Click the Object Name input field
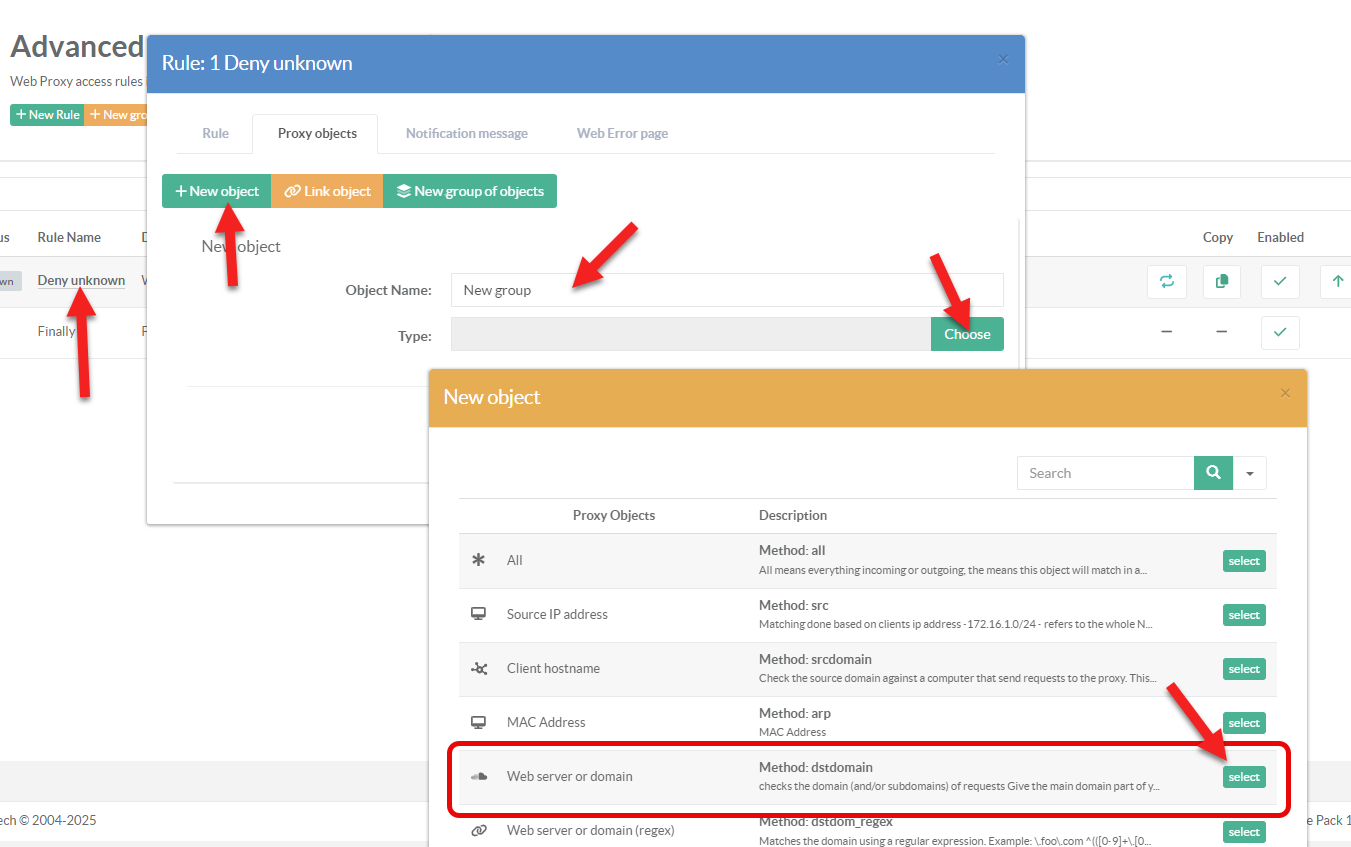 click(x=726, y=290)
